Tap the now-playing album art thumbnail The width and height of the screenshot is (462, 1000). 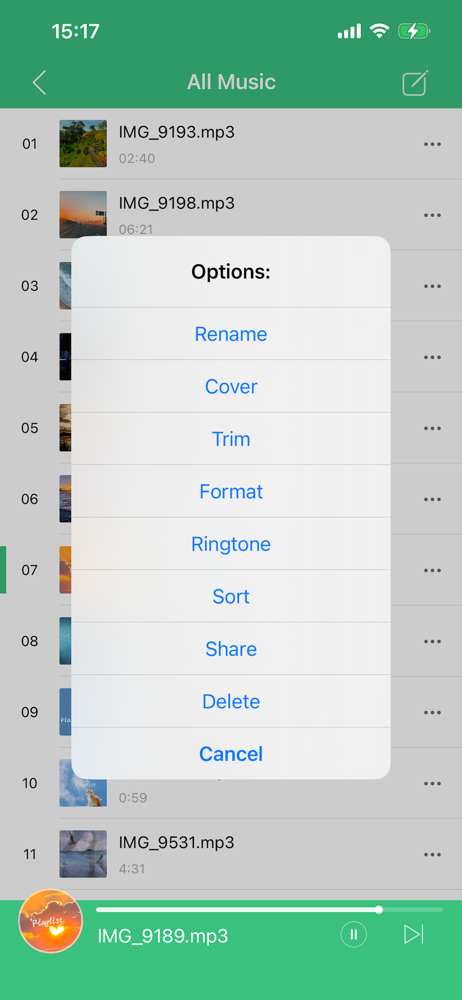pyautogui.click(x=50, y=921)
